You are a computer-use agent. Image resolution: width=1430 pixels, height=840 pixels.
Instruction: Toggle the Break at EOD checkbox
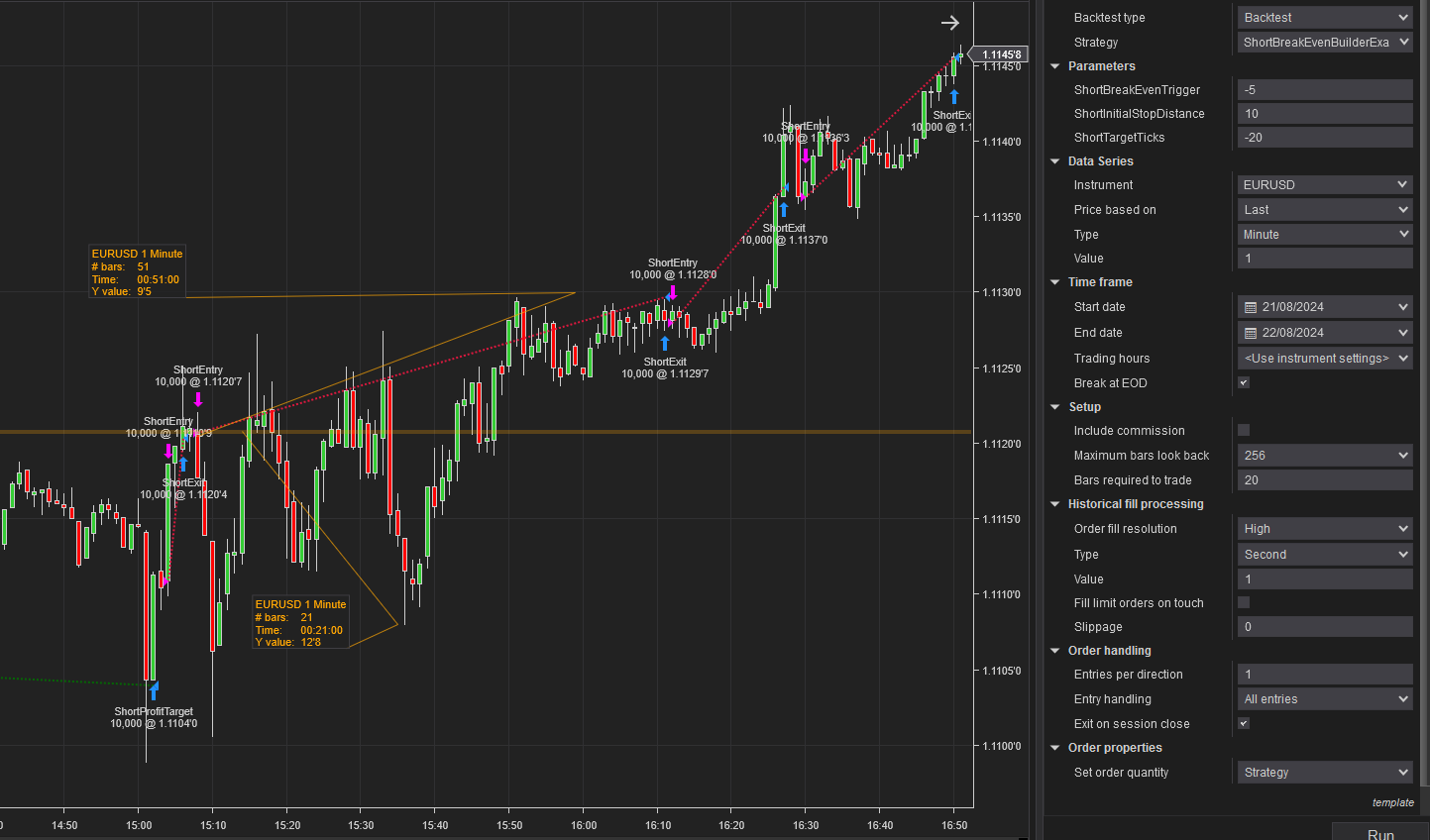tap(1244, 382)
